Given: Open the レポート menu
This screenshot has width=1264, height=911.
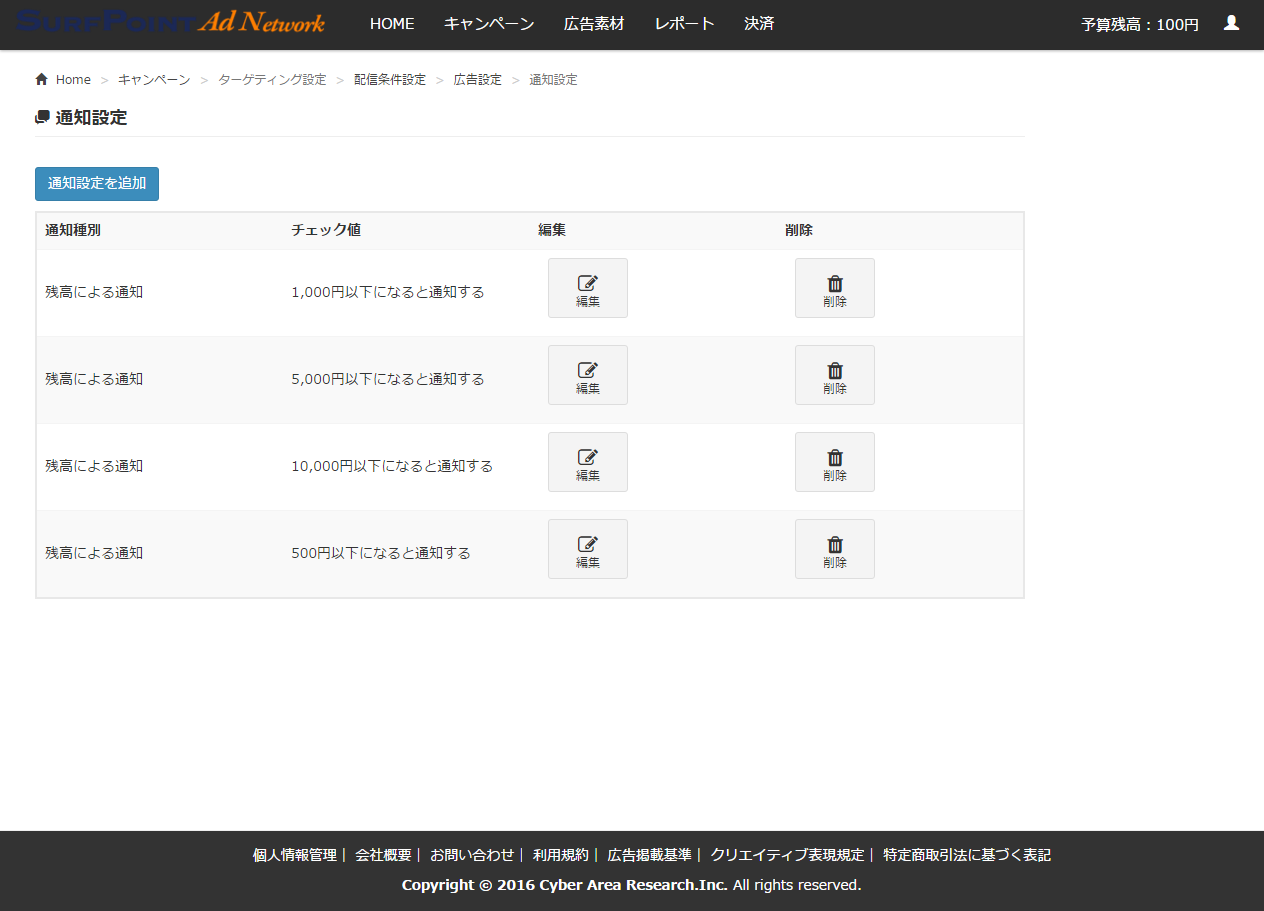Looking at the screenshot, I should click(685, 24).
